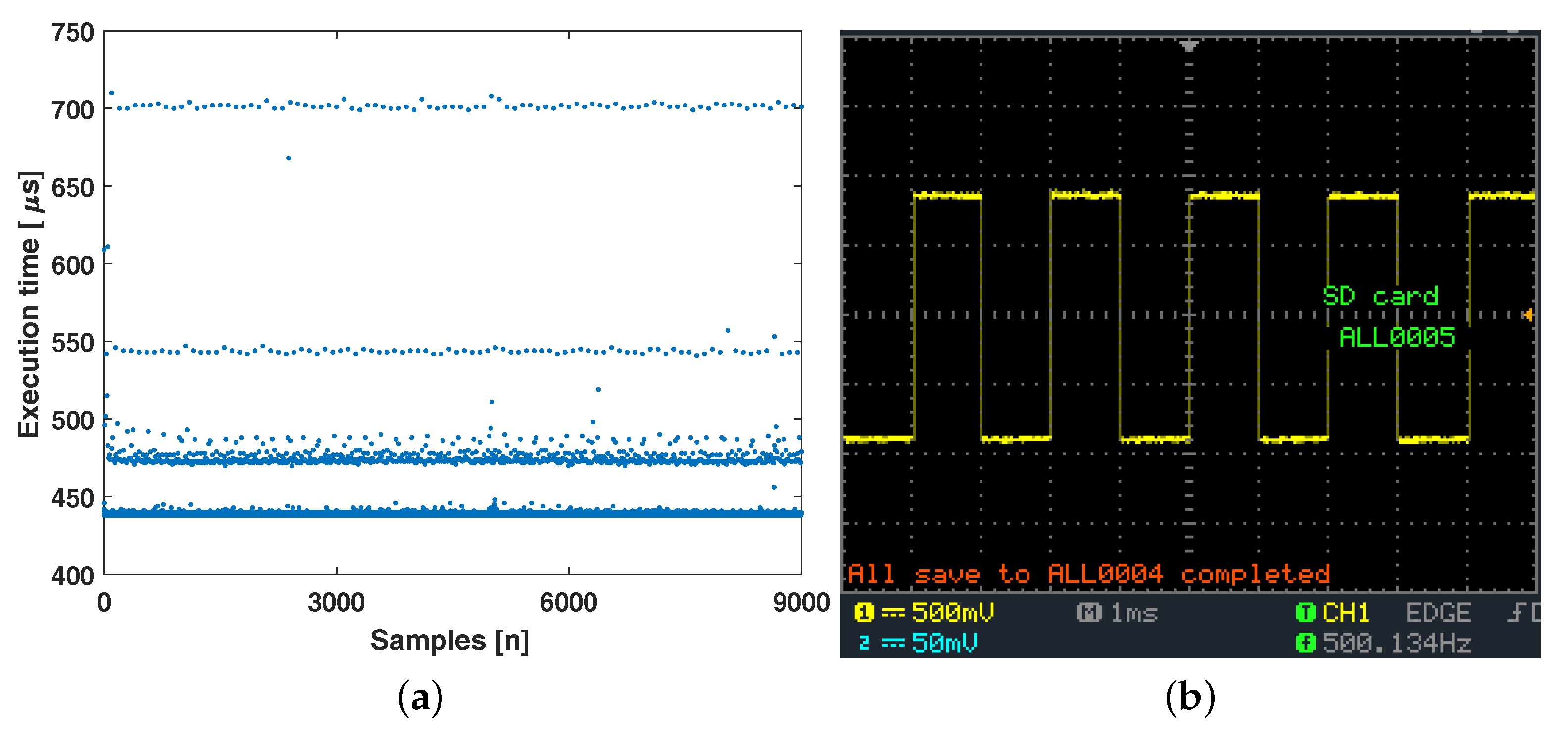Select the 500mV channel 1 scale
Viewport: 1568px width, 735px height.
coord(953,612)
